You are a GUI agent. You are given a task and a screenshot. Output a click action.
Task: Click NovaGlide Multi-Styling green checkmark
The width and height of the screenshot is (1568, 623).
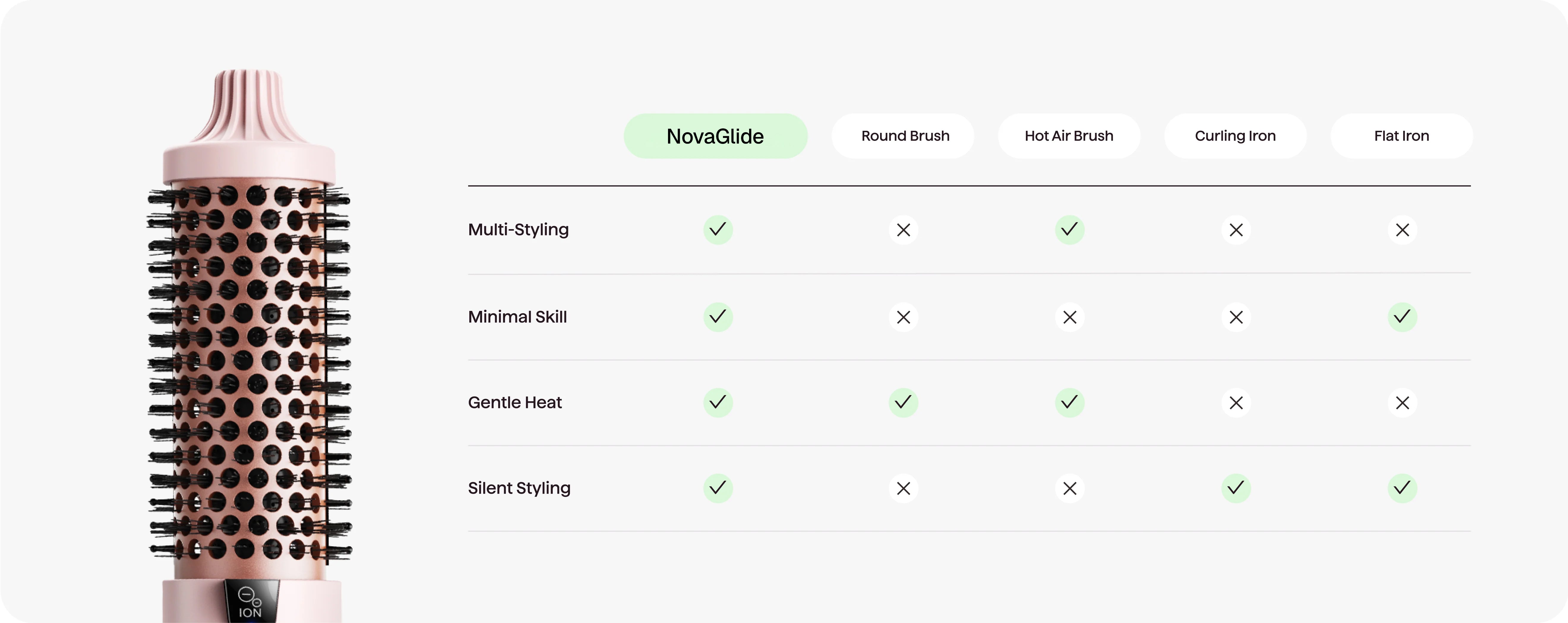718,229
